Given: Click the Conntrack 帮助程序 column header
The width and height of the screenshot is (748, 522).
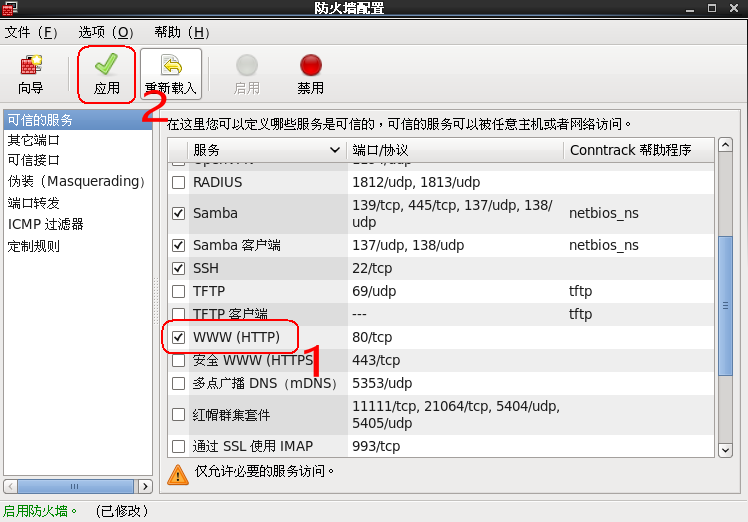Looking at the screenshot, I should (639, 150).
